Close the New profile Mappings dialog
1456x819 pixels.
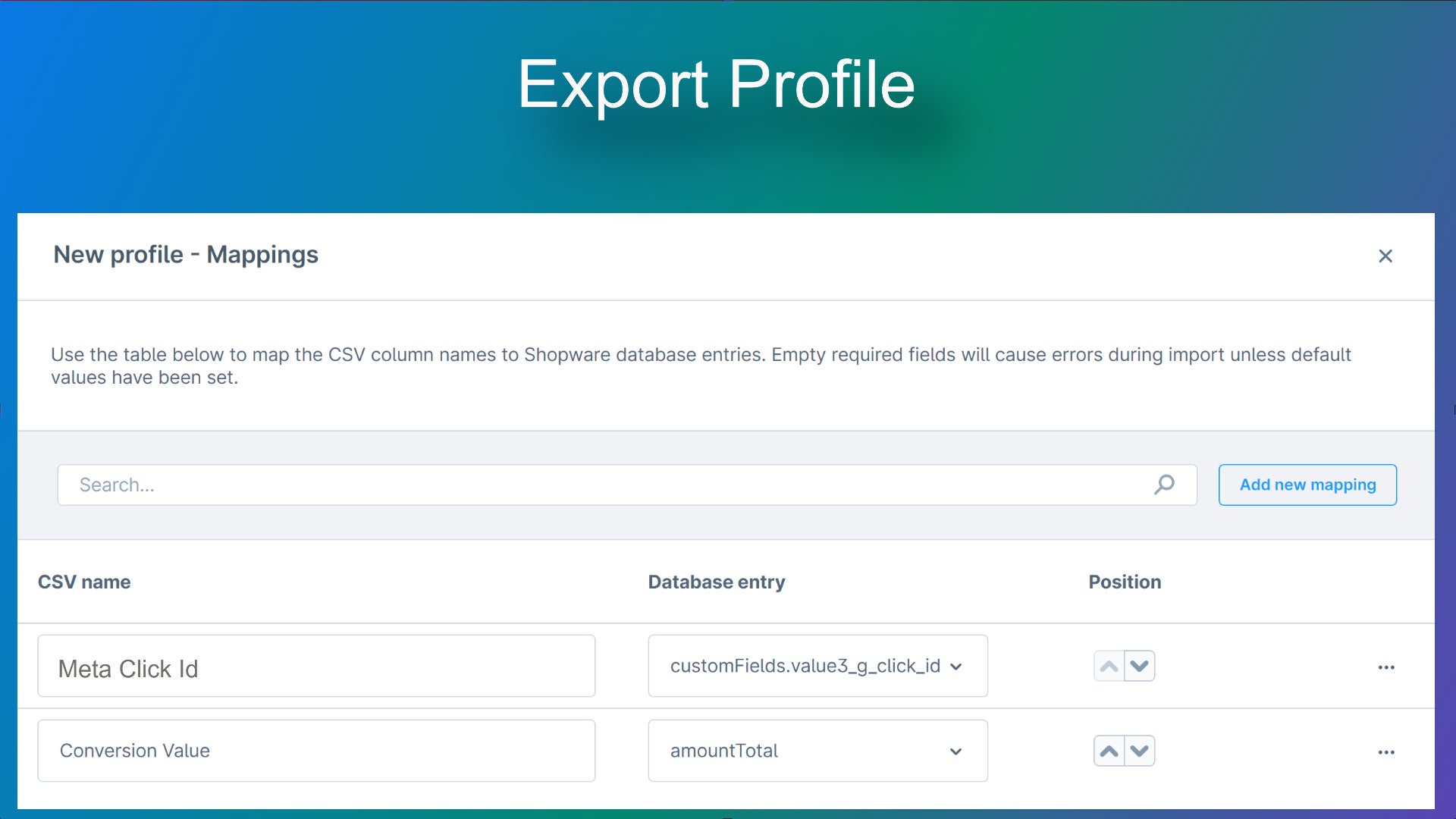point(1385,256)
